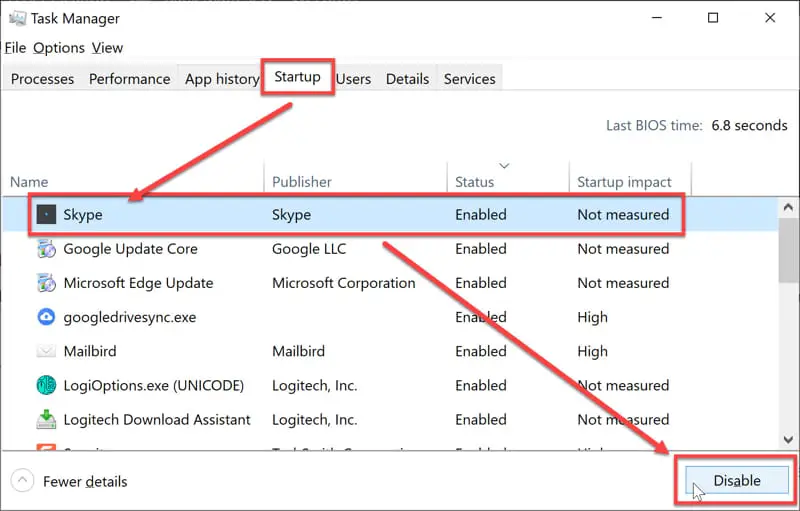Click the Skype app icon
The width and height of the screenshot is (800, 511).
(46, 215)
